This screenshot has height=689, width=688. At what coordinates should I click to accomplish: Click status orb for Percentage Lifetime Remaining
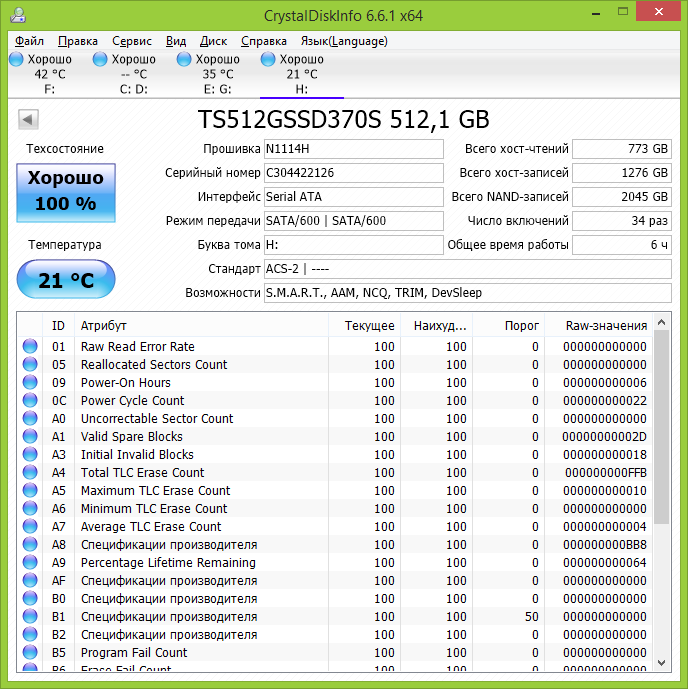click(x=30, y=562)
